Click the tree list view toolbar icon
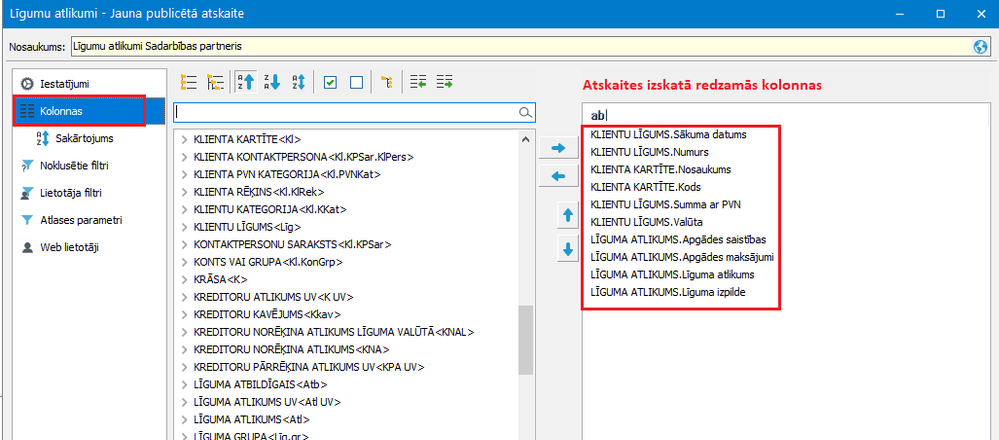Image resolution: width=999 pixels, height=440 pixels. (215, 82)
